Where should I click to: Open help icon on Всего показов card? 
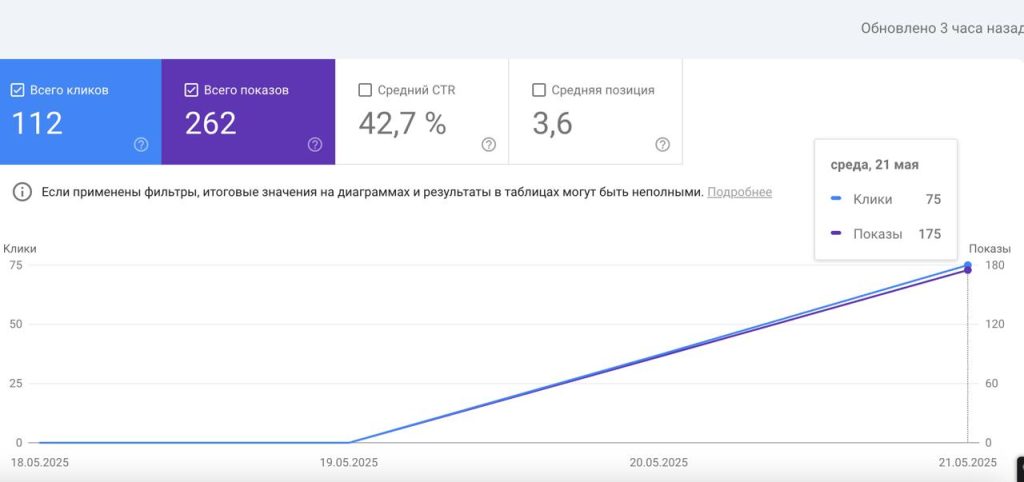click(x=315, y=145)
